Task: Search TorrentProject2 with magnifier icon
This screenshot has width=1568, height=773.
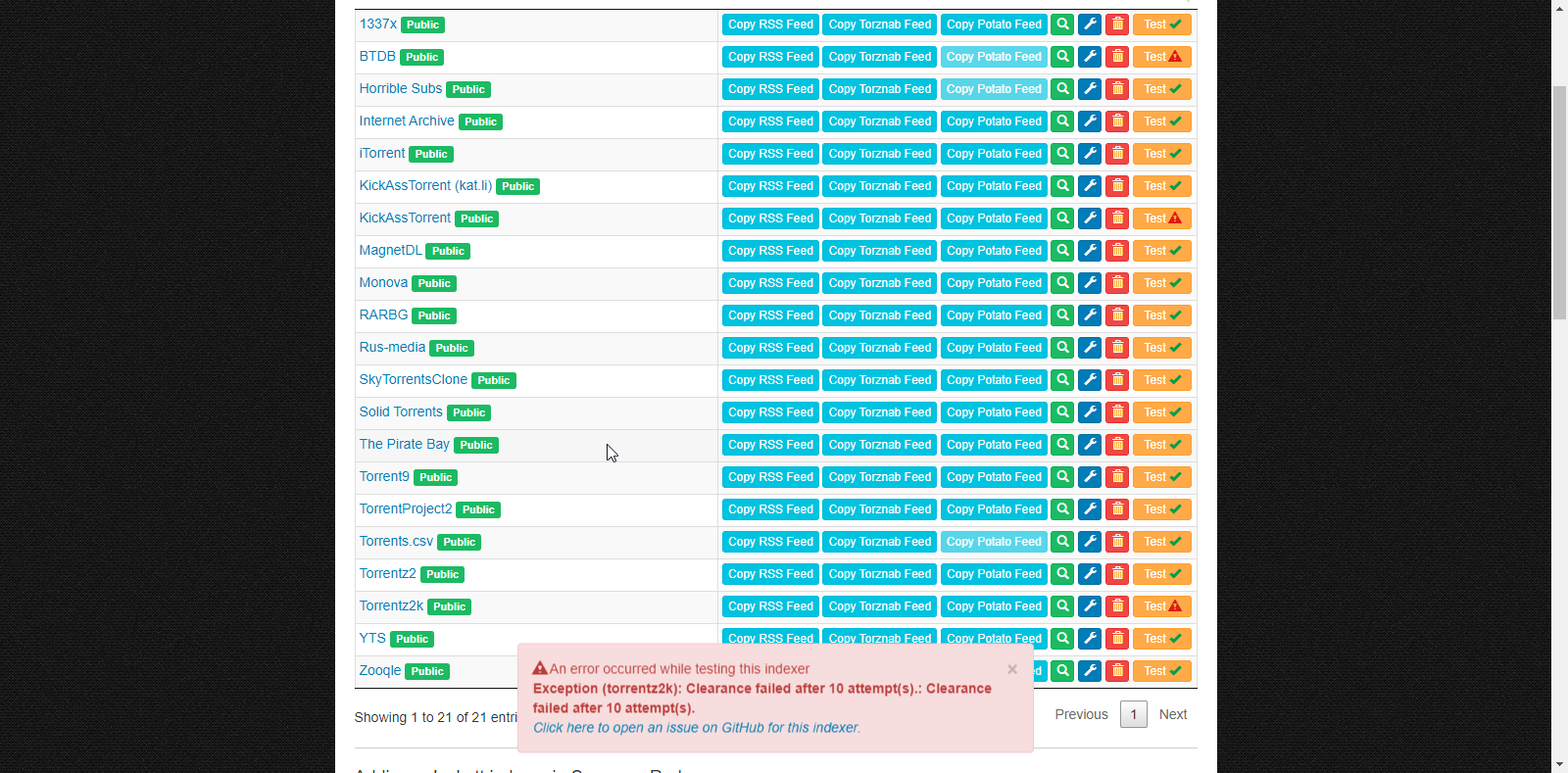Action: pos(1062,509)
